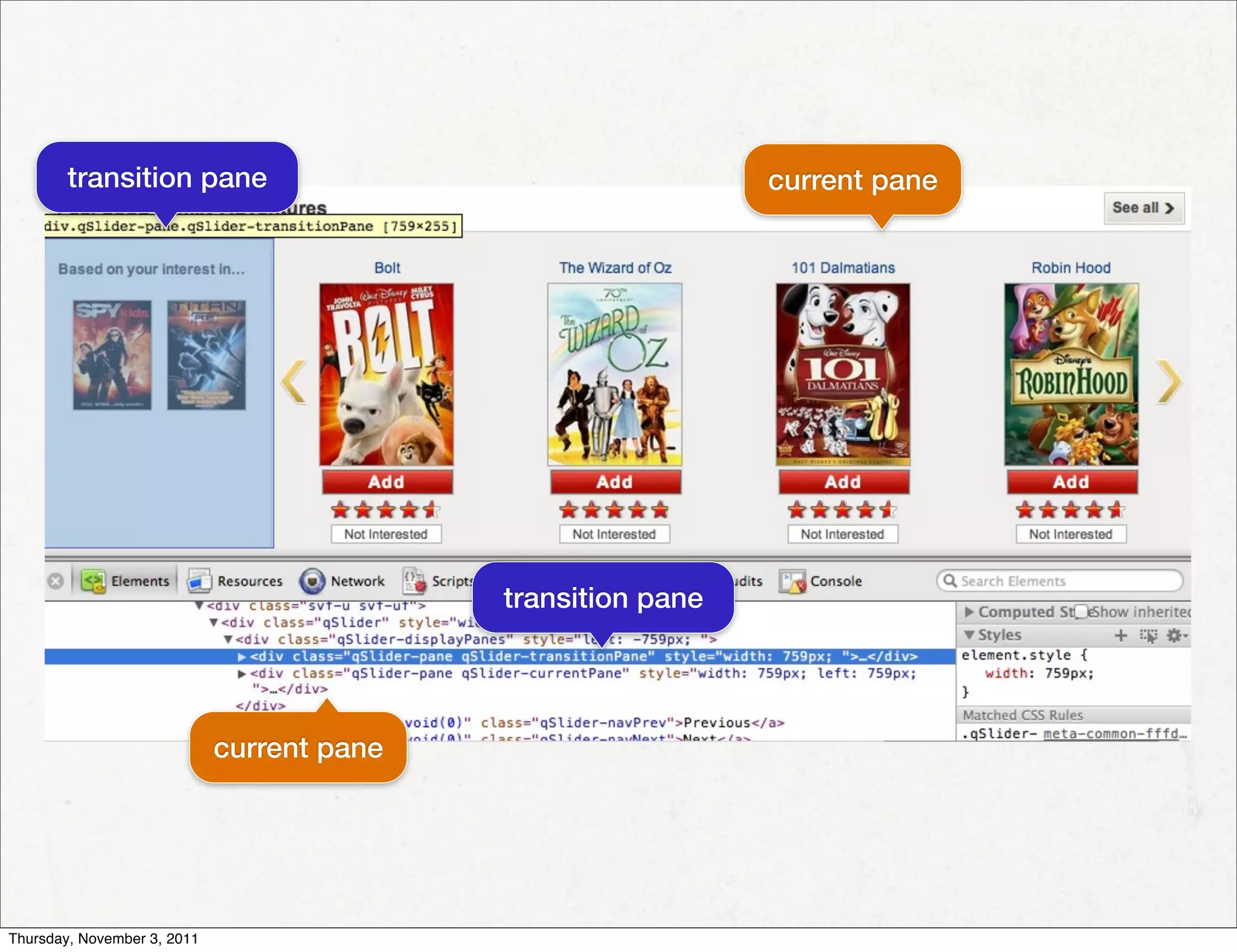Switch to the Resources tab
Image resolution: width=1237 pixels, height=952 pixels.
[235, 581]
